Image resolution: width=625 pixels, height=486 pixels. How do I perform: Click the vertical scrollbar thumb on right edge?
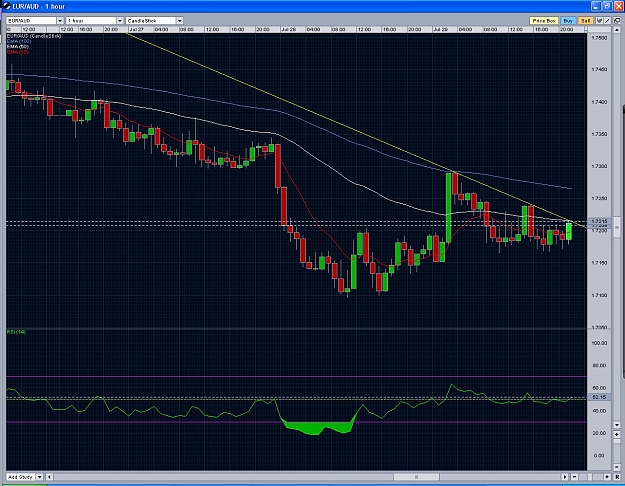(617, 226)
